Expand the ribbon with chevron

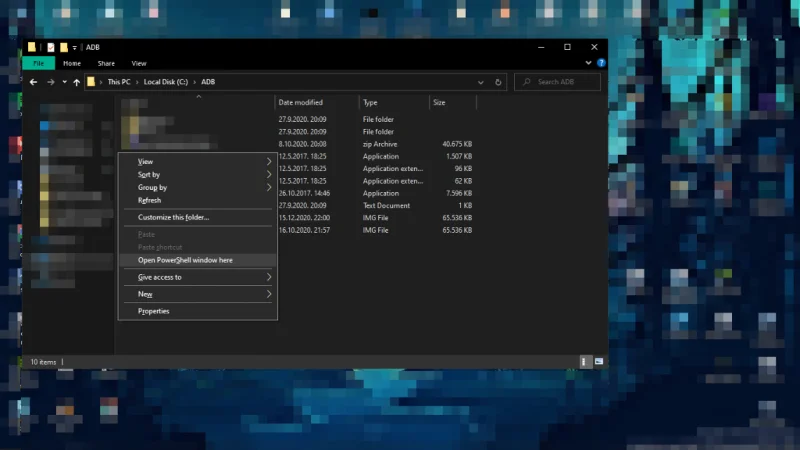pyautogui.click(x=588, y=63)
